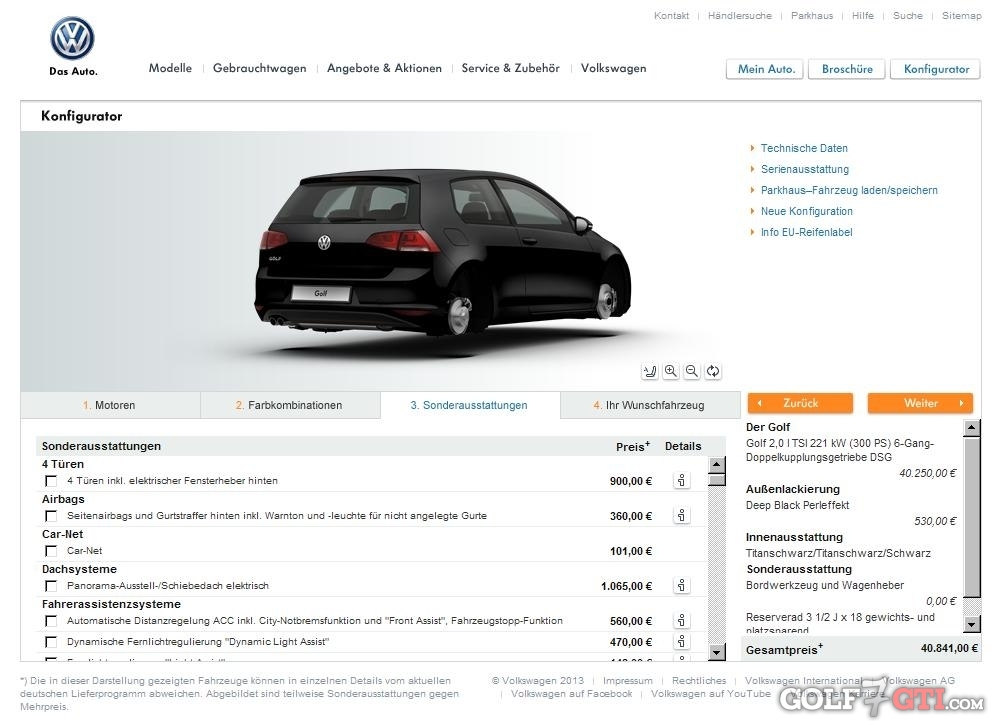Open 4. Ihr Wunschfahrzeug tab
Screen dimensions: 994x725
tap(650, 405)
